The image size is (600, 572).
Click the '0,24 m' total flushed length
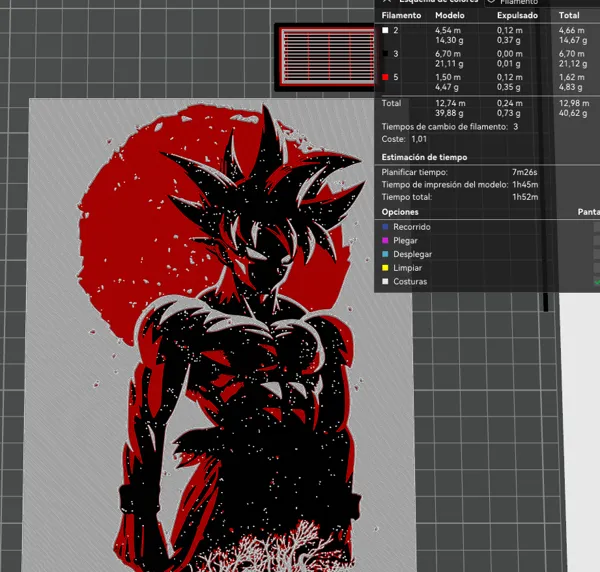pyautogui.click(x=509, y=103)
